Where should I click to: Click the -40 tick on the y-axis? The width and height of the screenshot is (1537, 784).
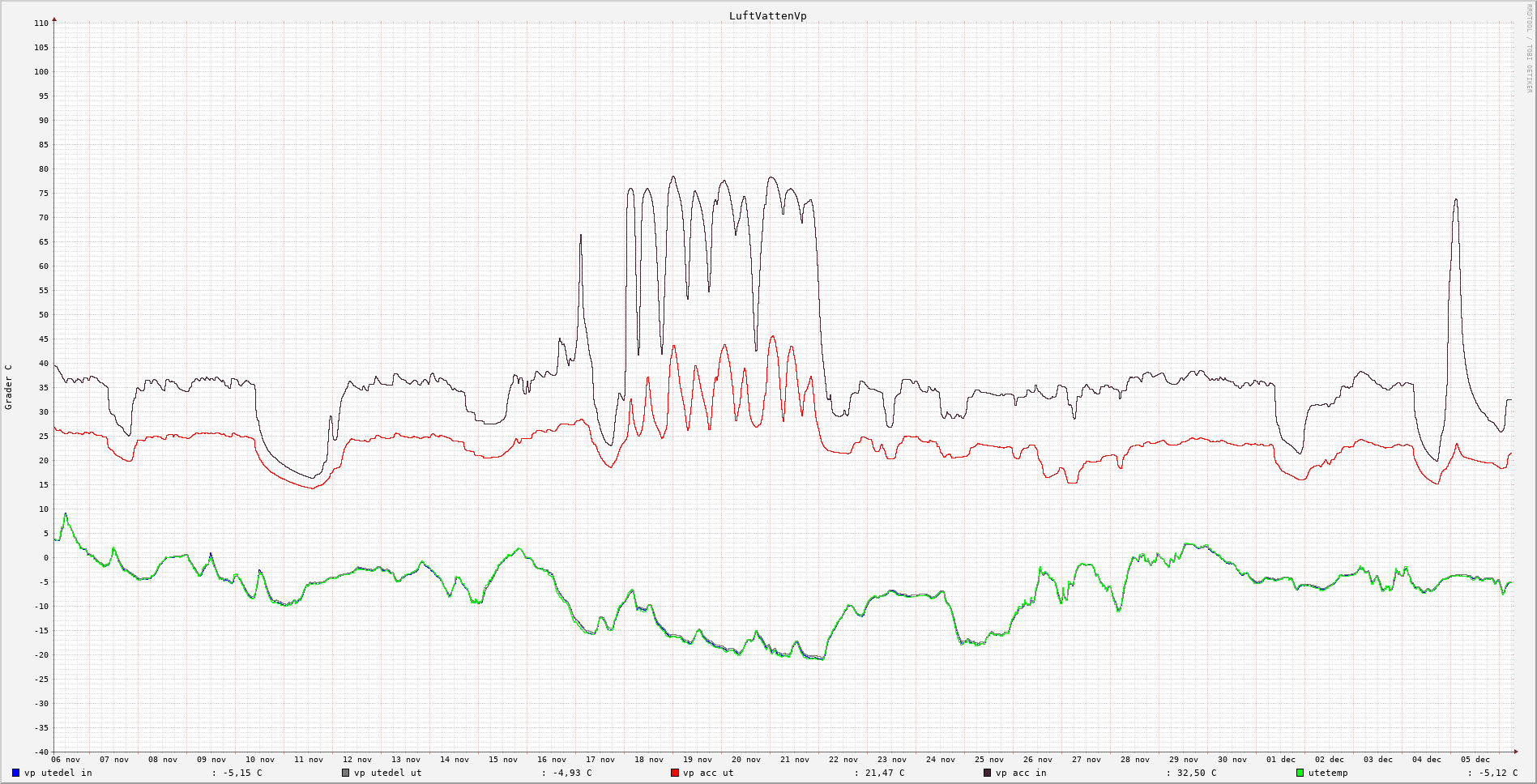(41, 752)
